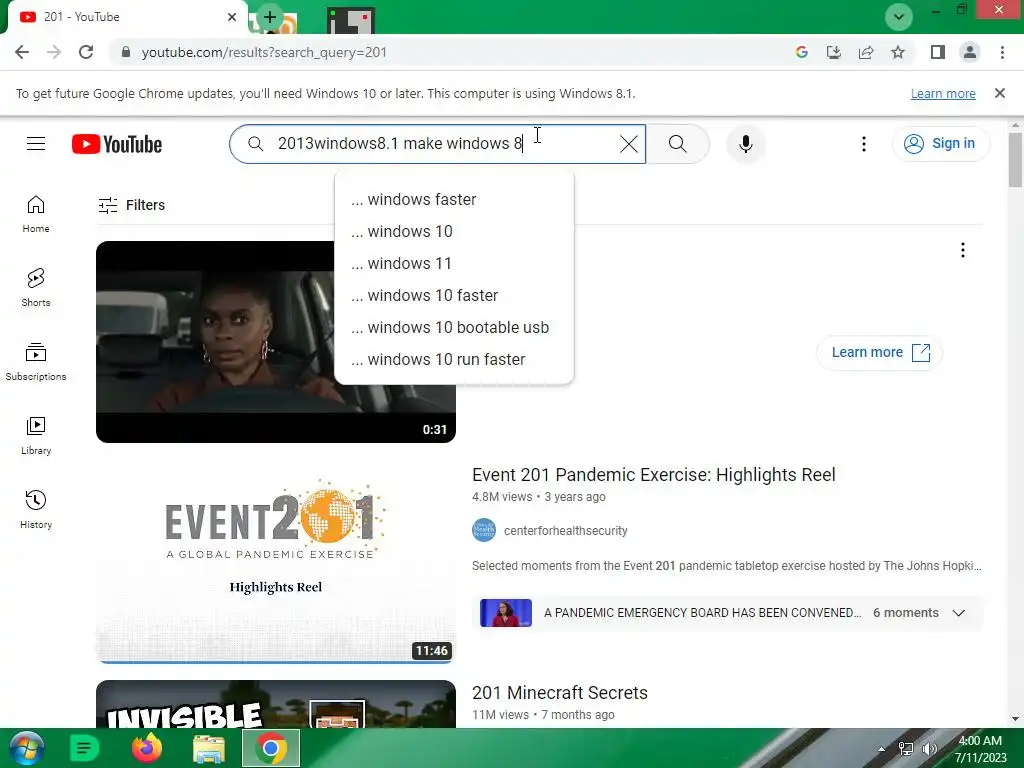Open YouTube settings three-dot menu
Image resolution: width=1024 pixels, height=768 pixels.
click(x=863, y=144)
